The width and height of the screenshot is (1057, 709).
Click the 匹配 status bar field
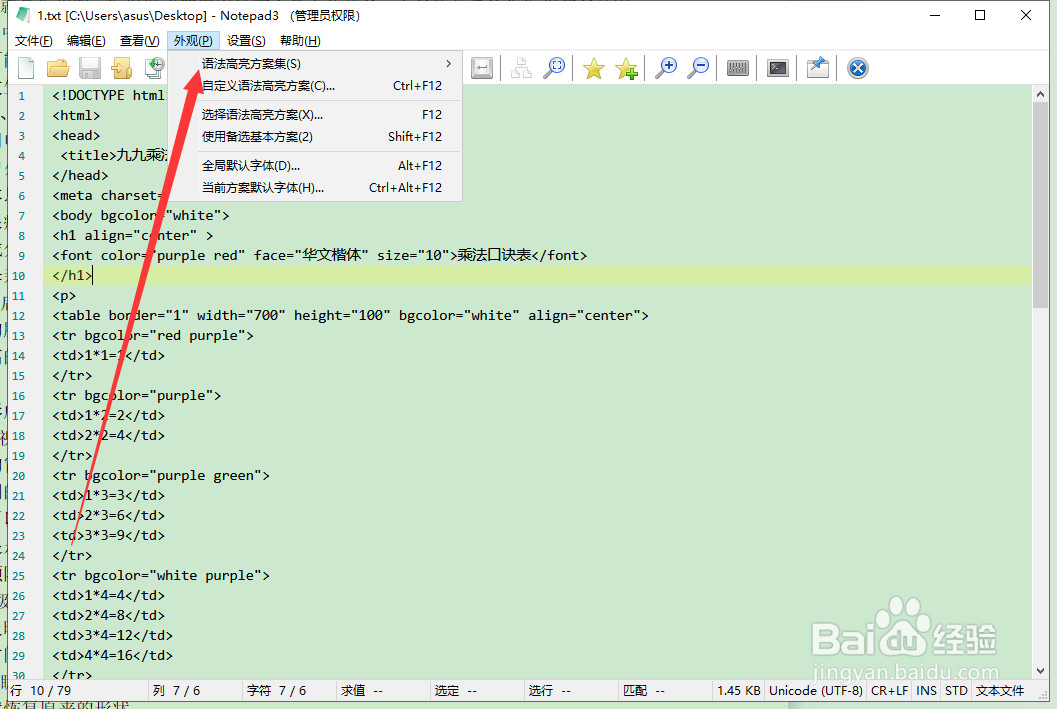click(665, 691)
